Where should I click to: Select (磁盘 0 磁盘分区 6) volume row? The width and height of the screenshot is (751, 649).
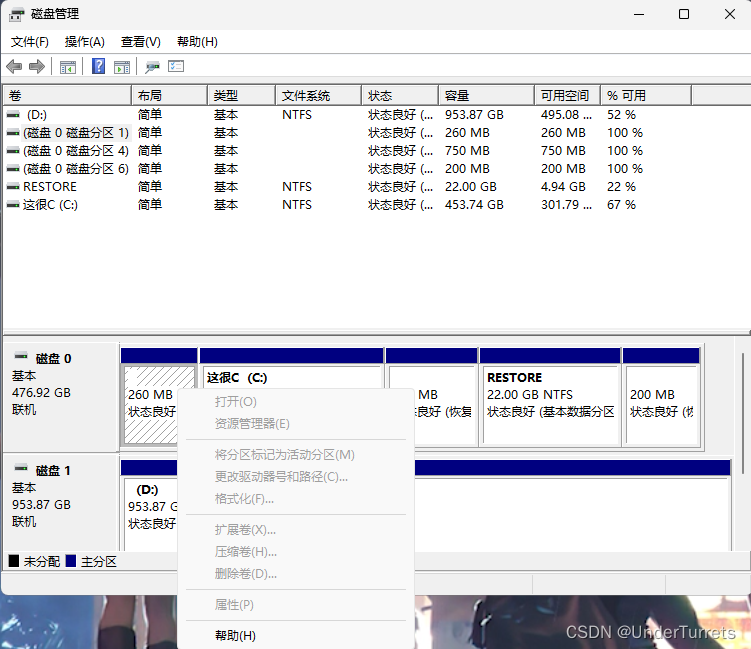[348, 169]
